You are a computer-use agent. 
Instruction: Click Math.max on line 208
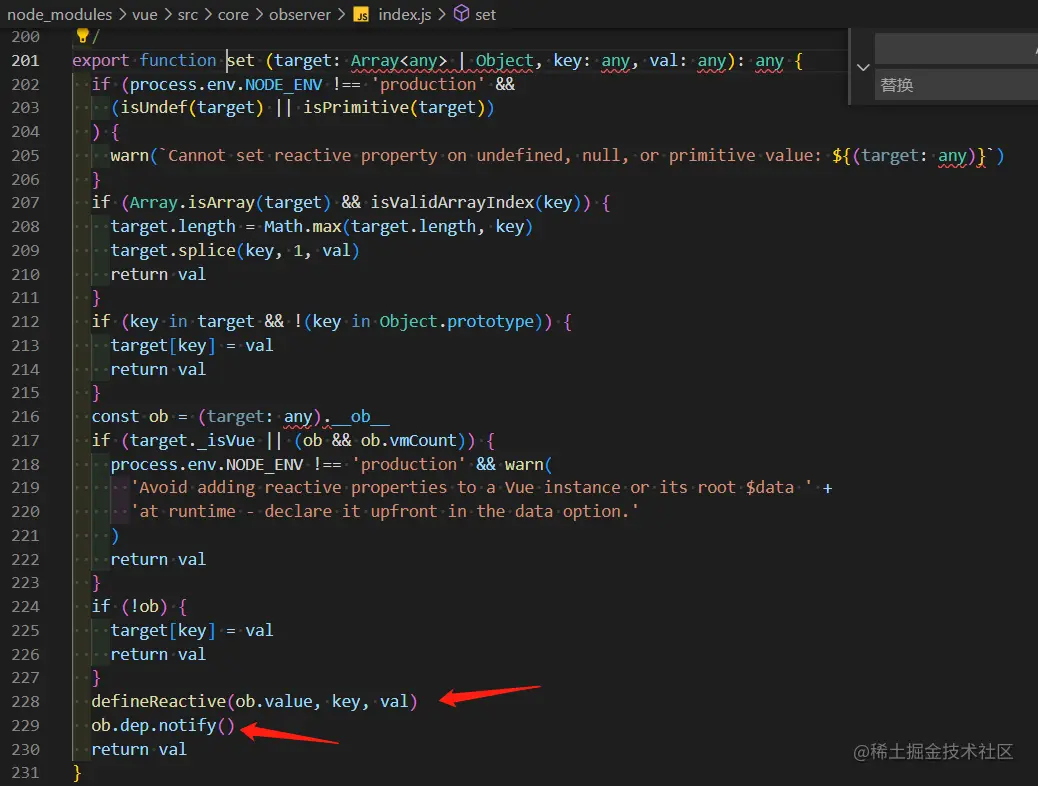tap(303, 226)
